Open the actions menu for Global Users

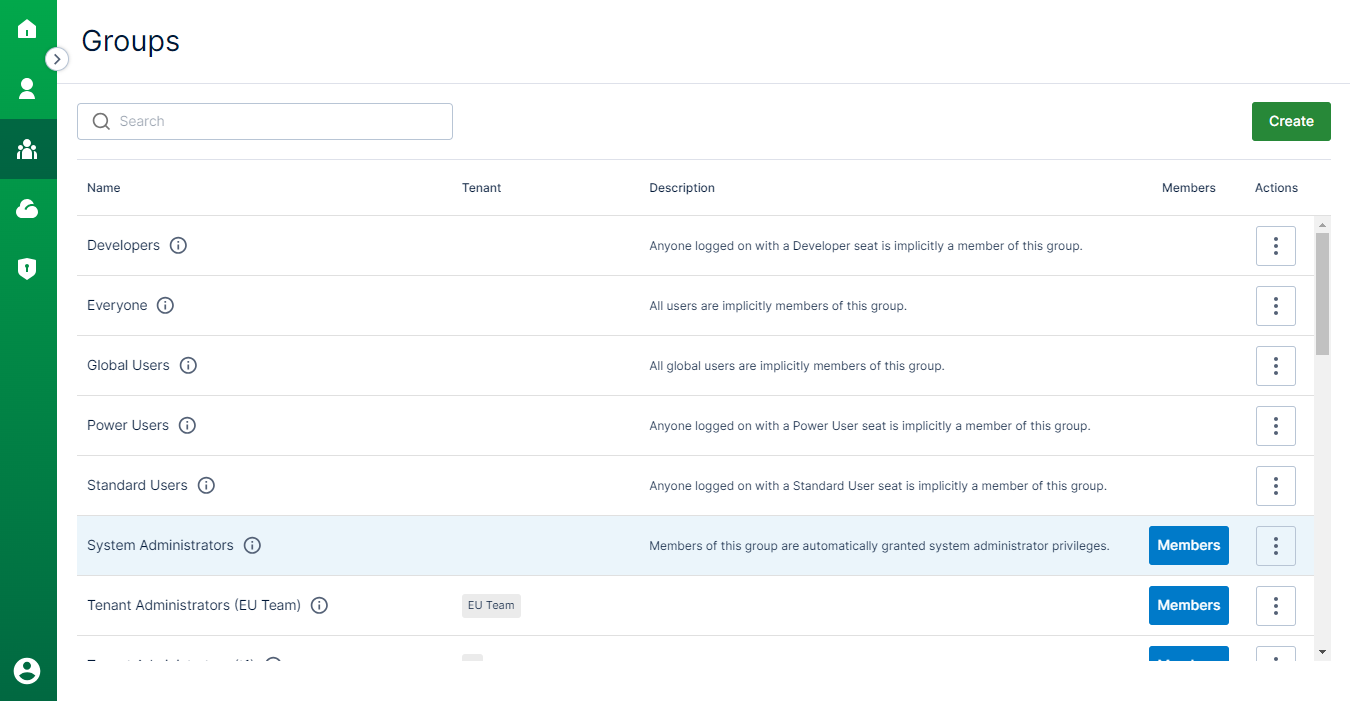click(x=1275, y=365)
